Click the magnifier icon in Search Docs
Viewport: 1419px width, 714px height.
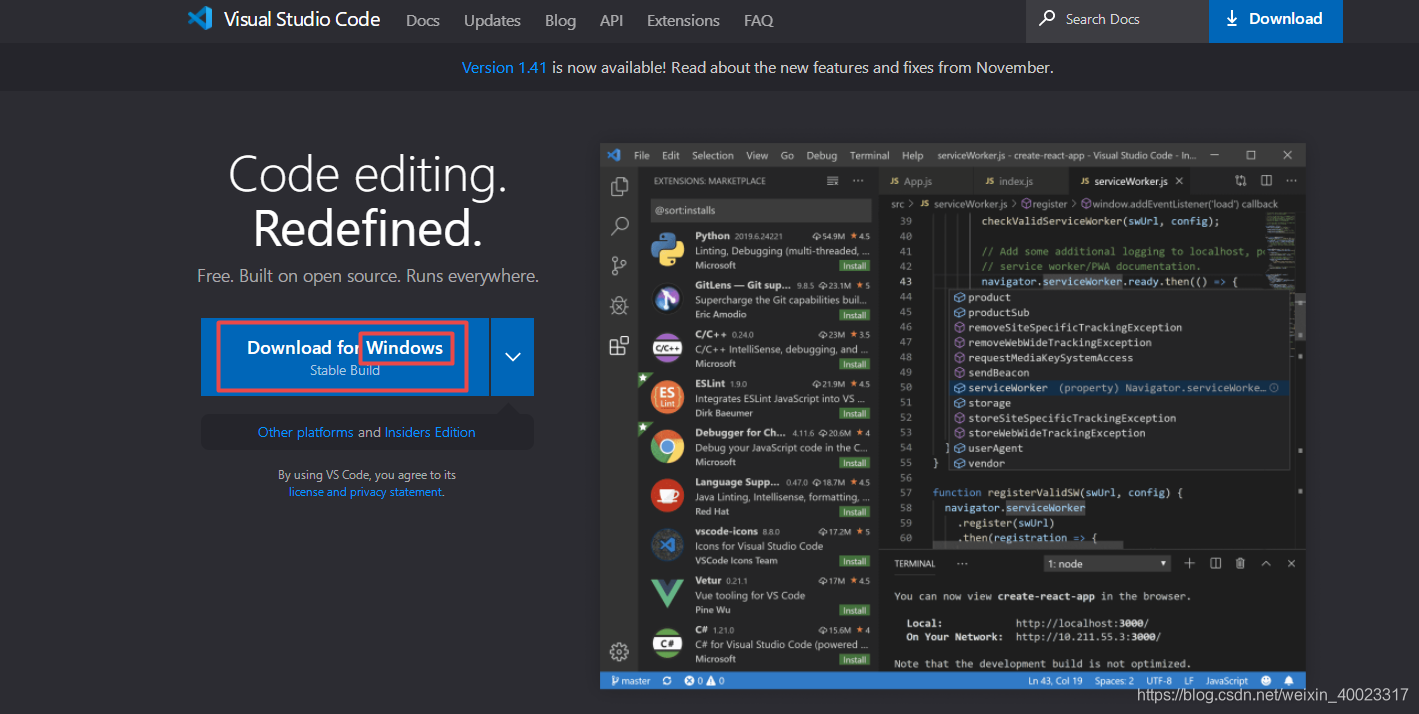pyautogui.click(x=1047, y=18)
